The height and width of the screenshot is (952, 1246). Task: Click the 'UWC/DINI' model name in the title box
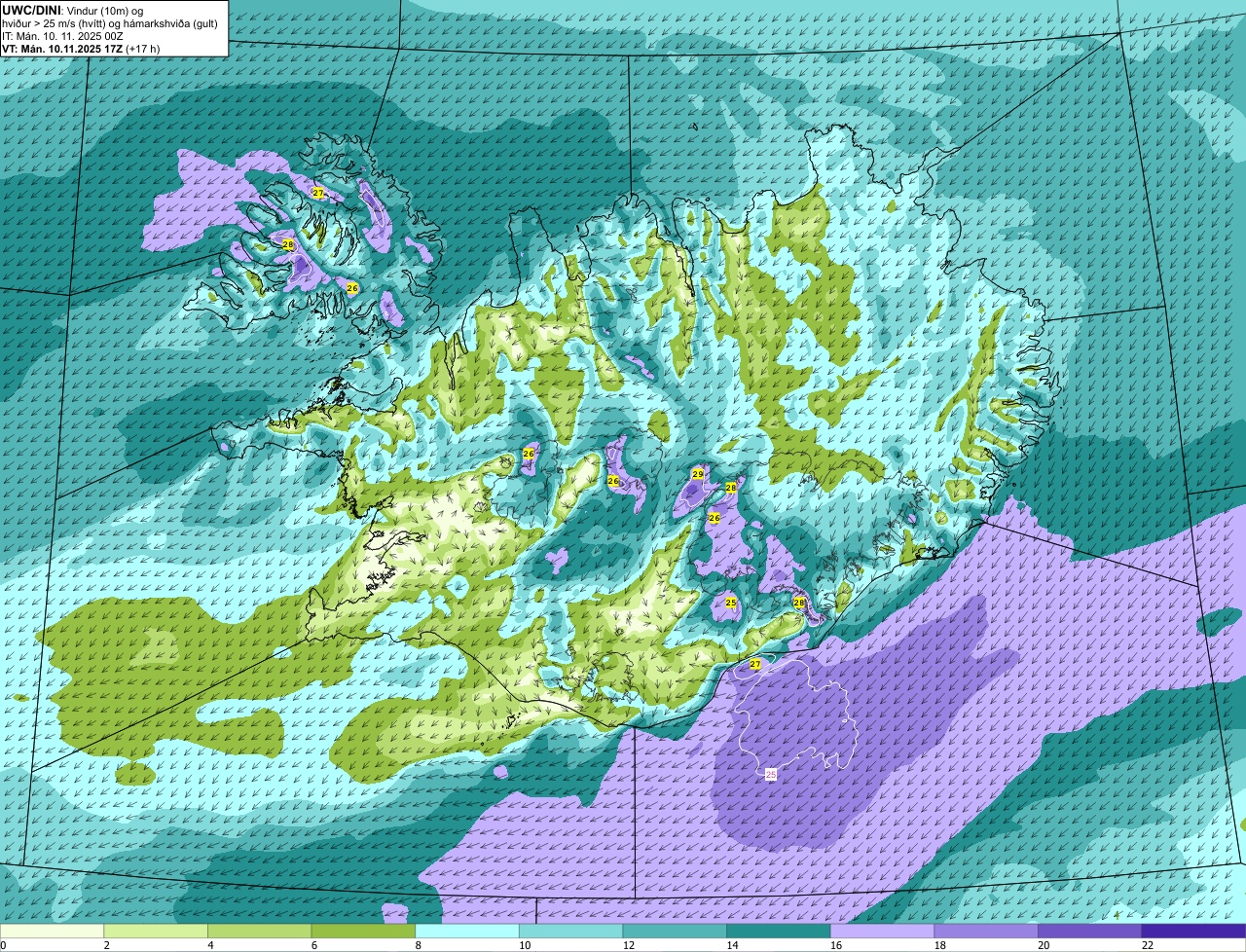pyautogui.click(x=30, y=10)
